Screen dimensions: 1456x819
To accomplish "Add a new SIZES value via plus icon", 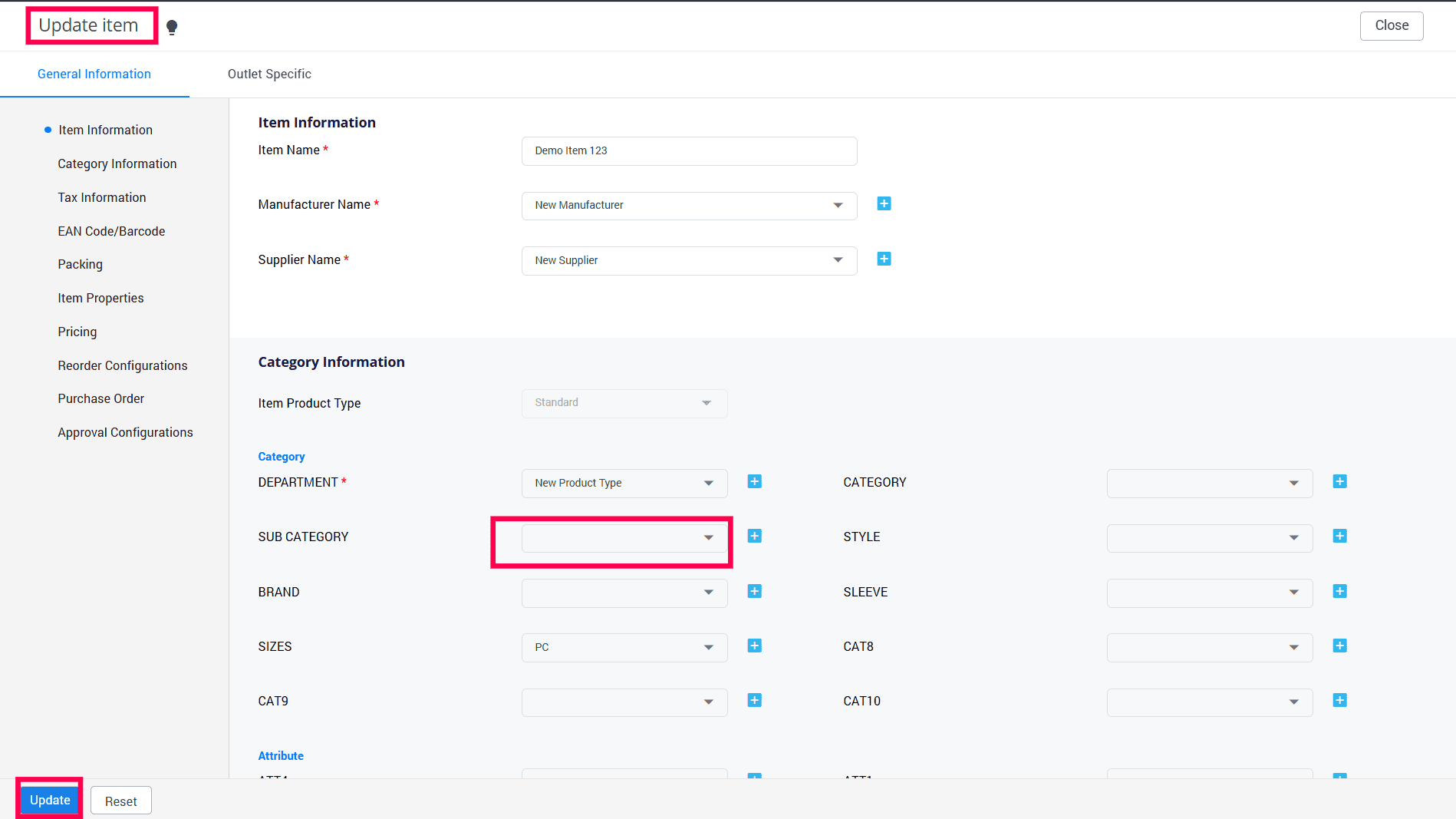I will 754,646.
